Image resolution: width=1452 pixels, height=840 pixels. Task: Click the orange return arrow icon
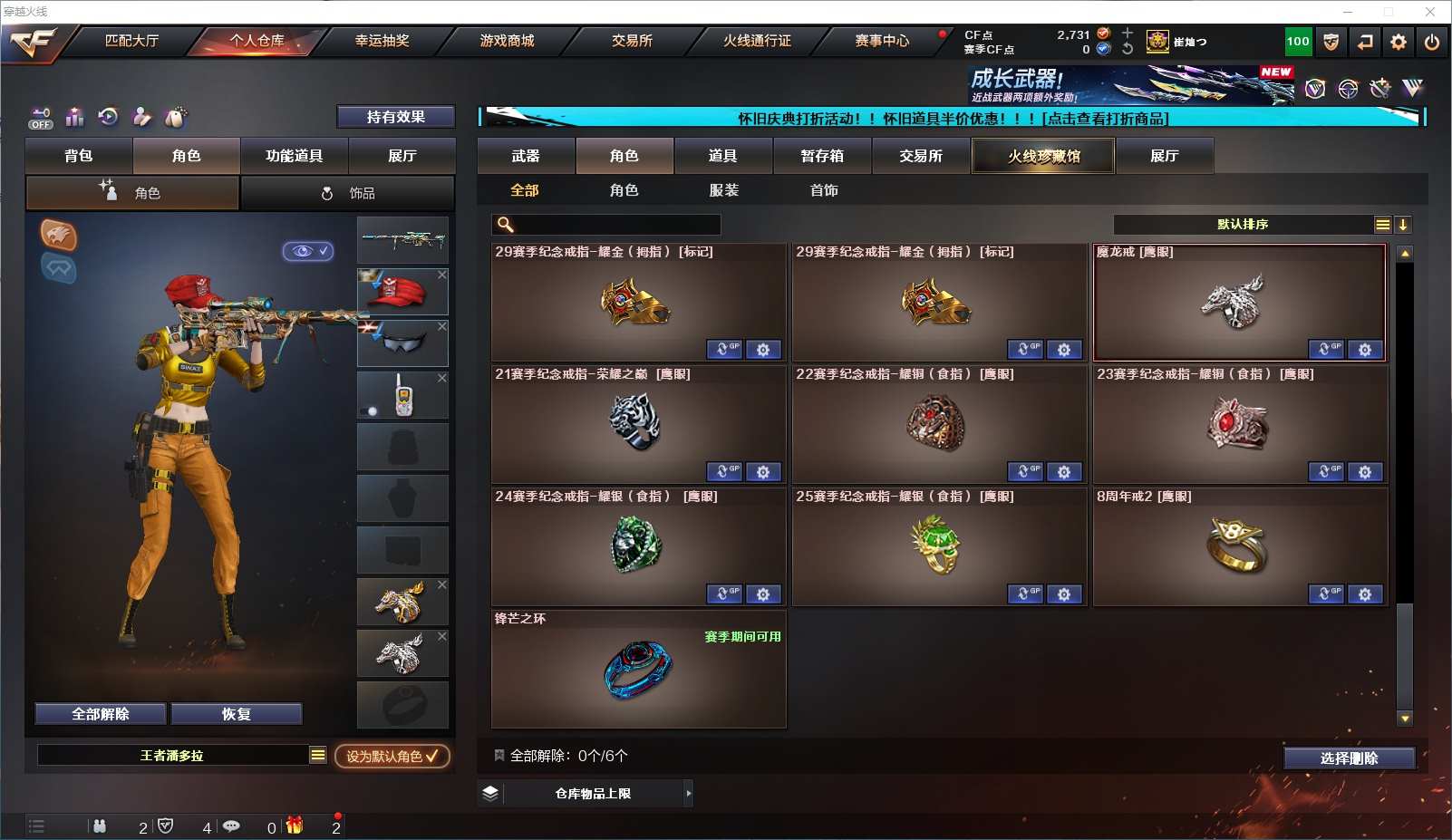[x=1365, y=42]
